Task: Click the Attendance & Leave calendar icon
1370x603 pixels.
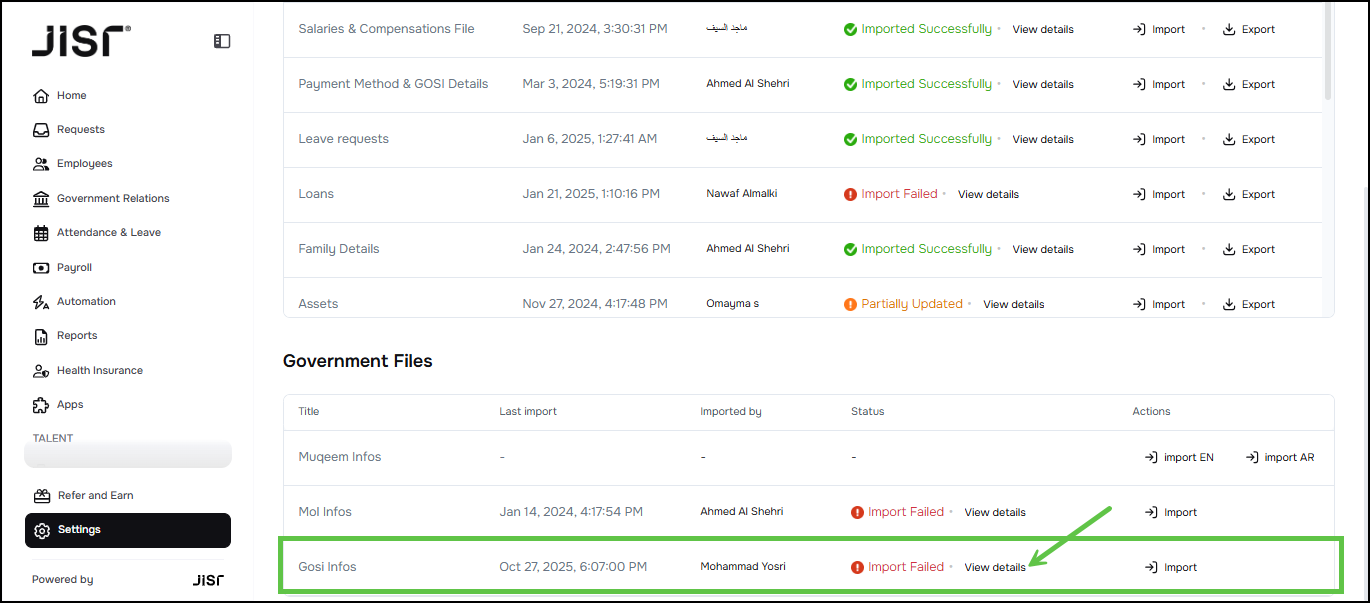Action: [x=41, y=233]
